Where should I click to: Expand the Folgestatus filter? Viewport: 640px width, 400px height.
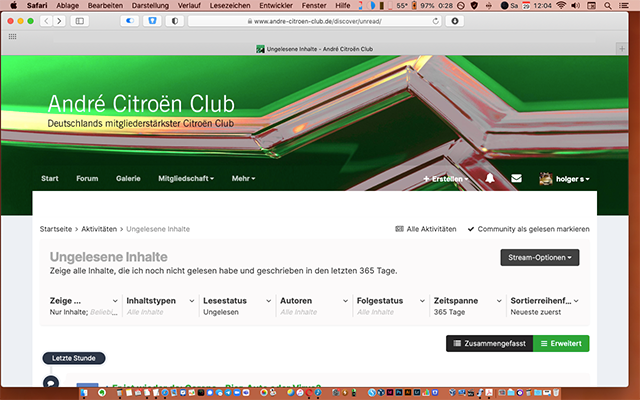[x=391, y=306]
